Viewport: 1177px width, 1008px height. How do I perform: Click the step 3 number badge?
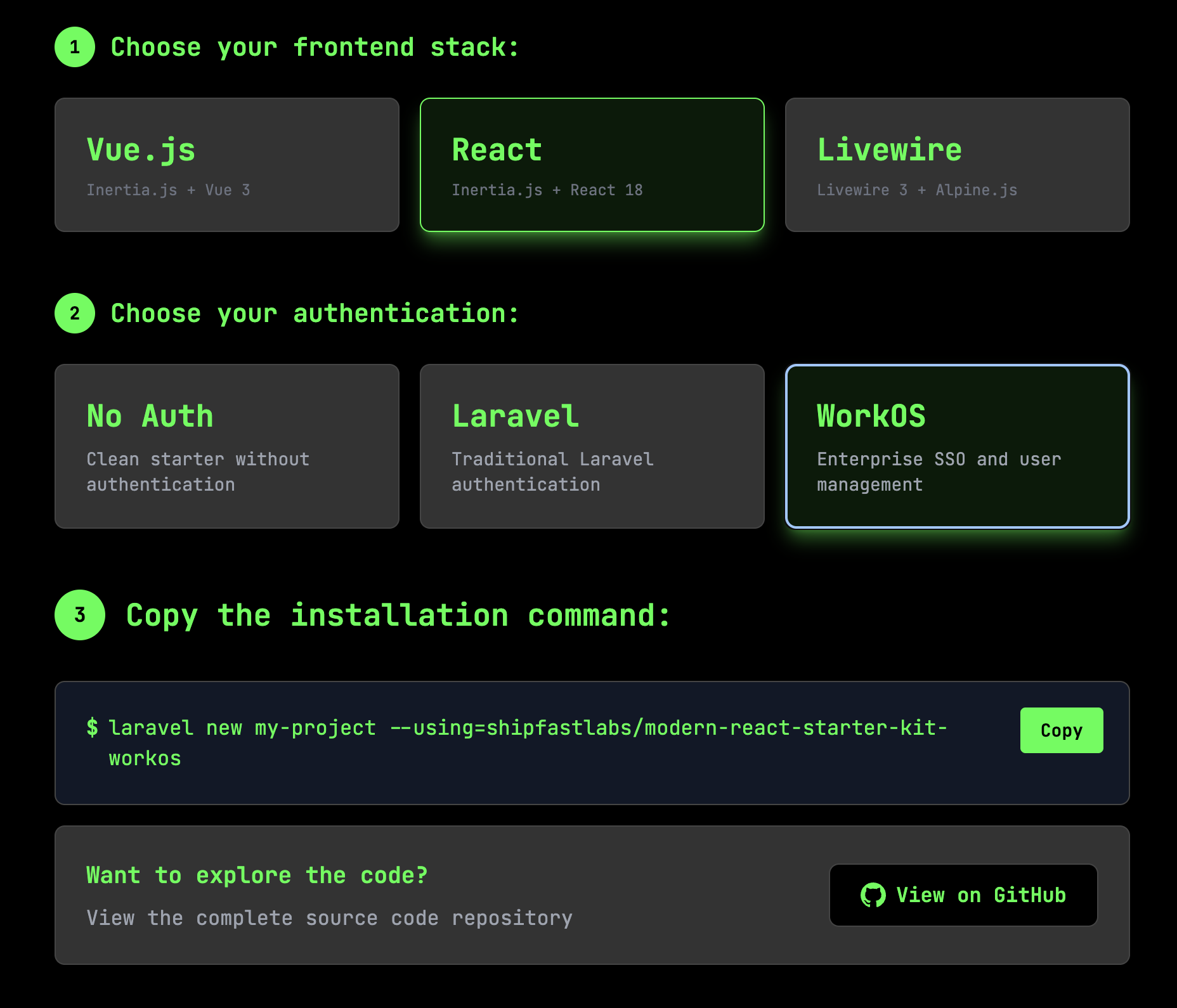pos(80,615)
